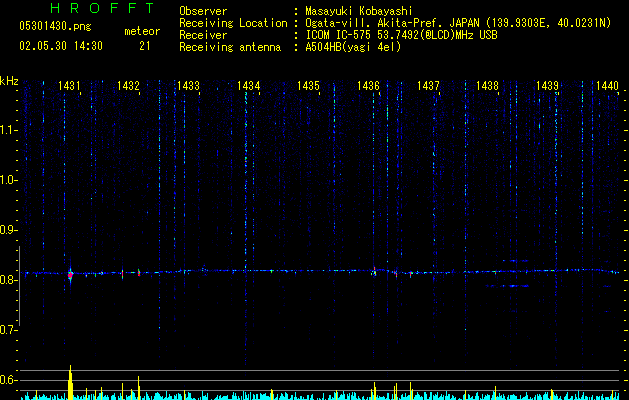Click the meteor label
Image resolution: width=629 pixels, height=400 pixels.
coord(142,31)
